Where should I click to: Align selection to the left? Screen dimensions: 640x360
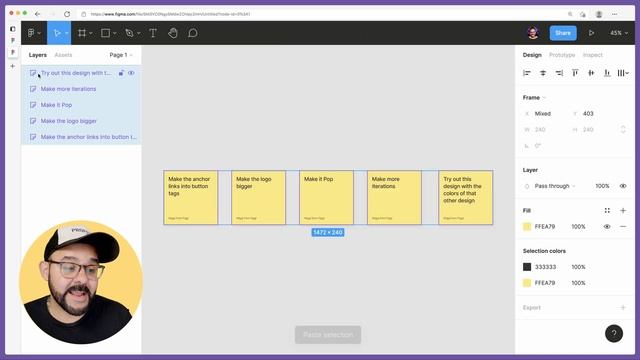point(527,73)
